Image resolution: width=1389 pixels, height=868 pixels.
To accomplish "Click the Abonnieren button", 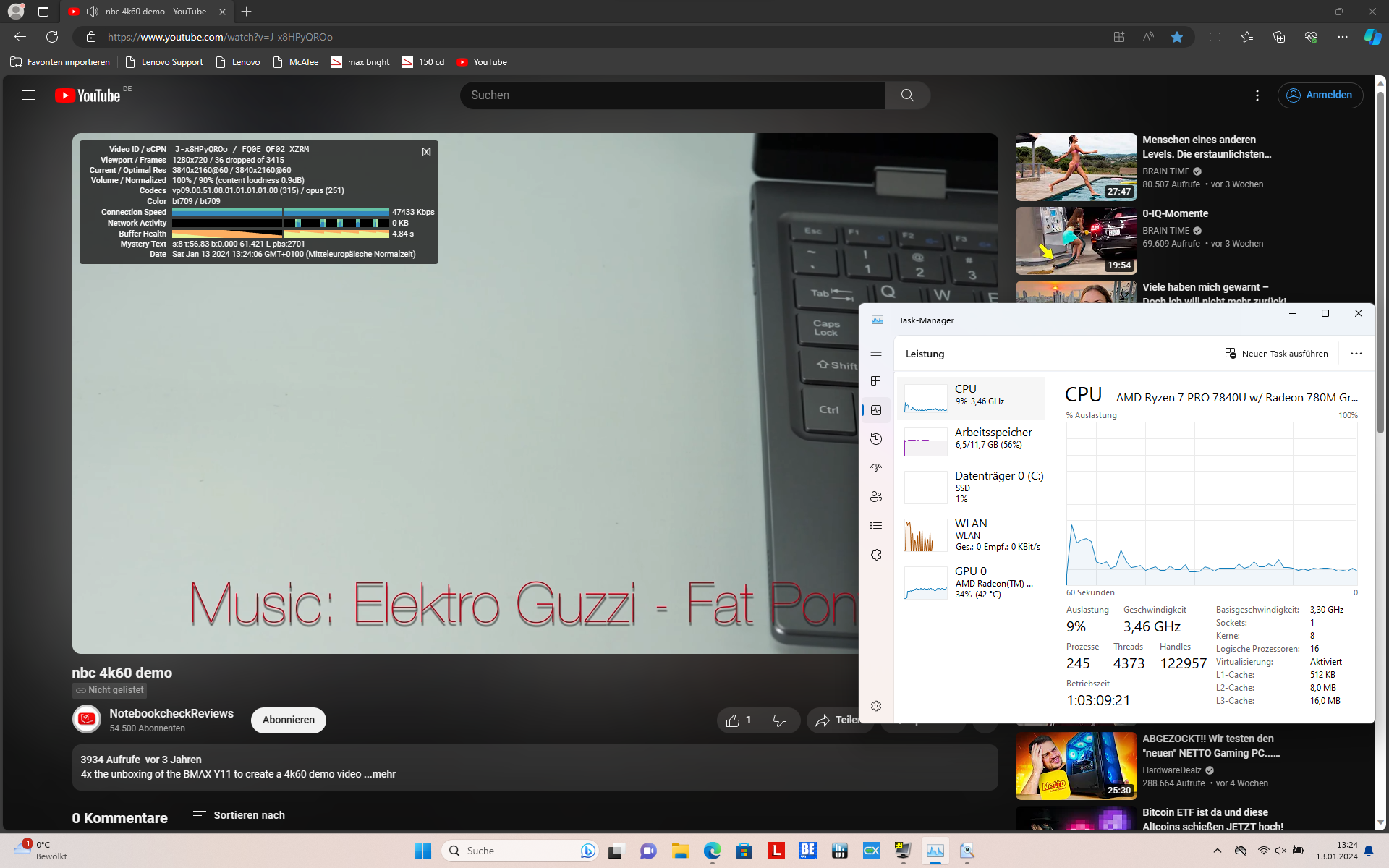I will (288, 720).
